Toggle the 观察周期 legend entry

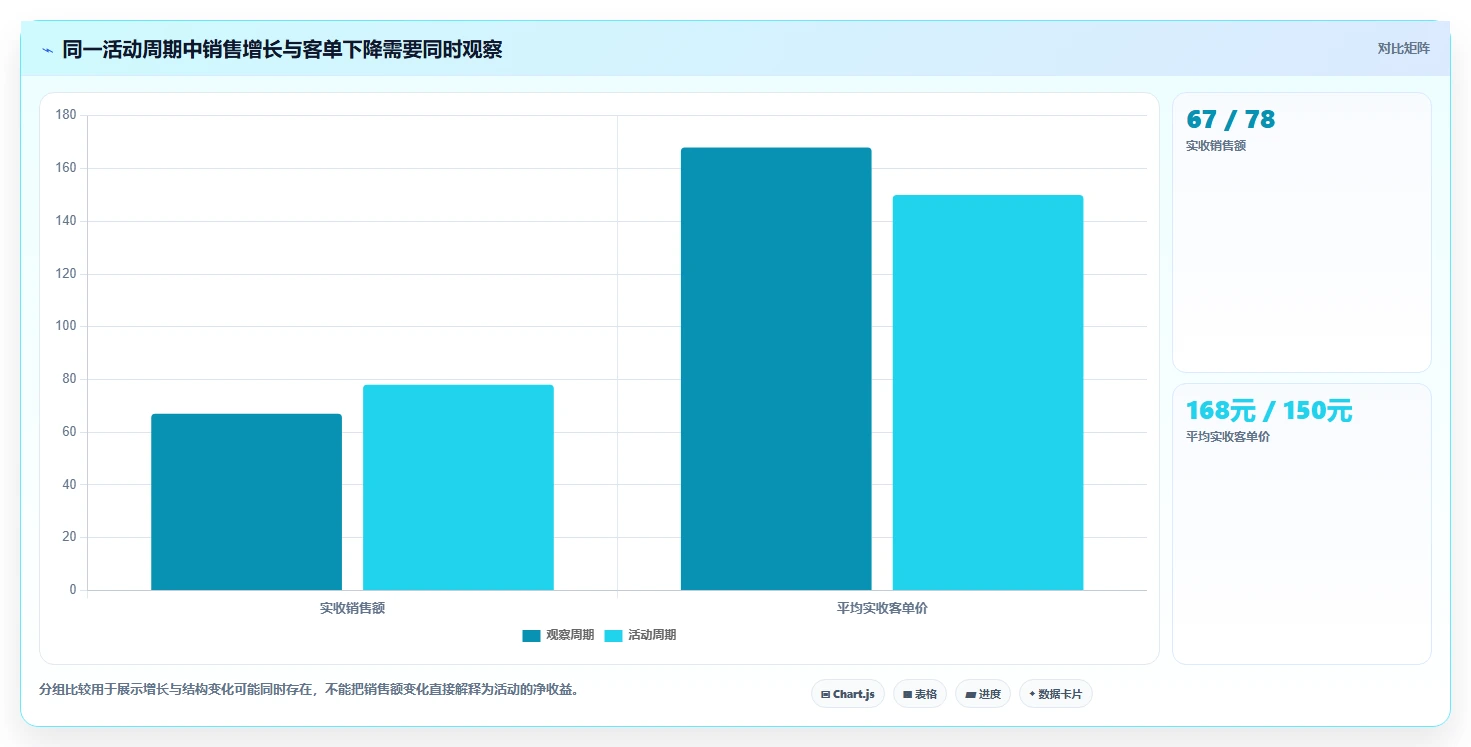pos(558,635)
